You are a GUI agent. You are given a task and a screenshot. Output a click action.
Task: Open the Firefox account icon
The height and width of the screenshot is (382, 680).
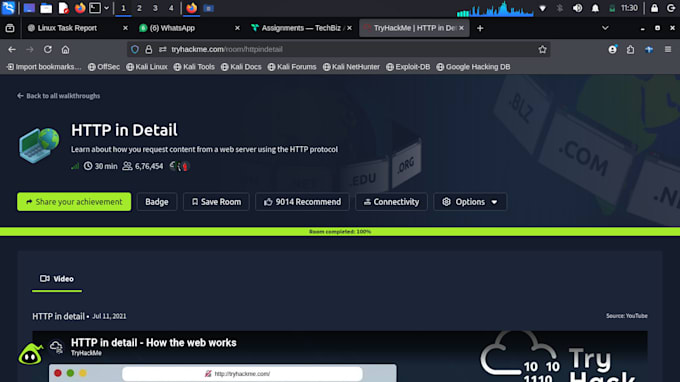tap(612, 49)
